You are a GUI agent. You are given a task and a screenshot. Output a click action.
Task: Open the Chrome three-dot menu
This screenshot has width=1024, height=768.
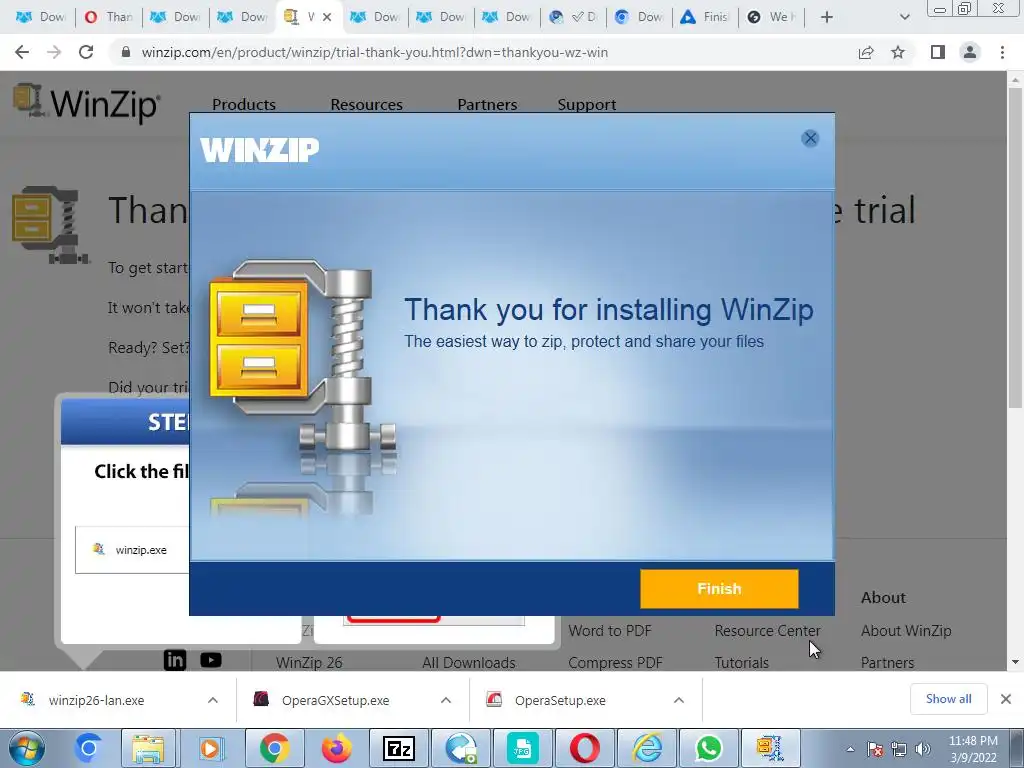(1002, 52)
